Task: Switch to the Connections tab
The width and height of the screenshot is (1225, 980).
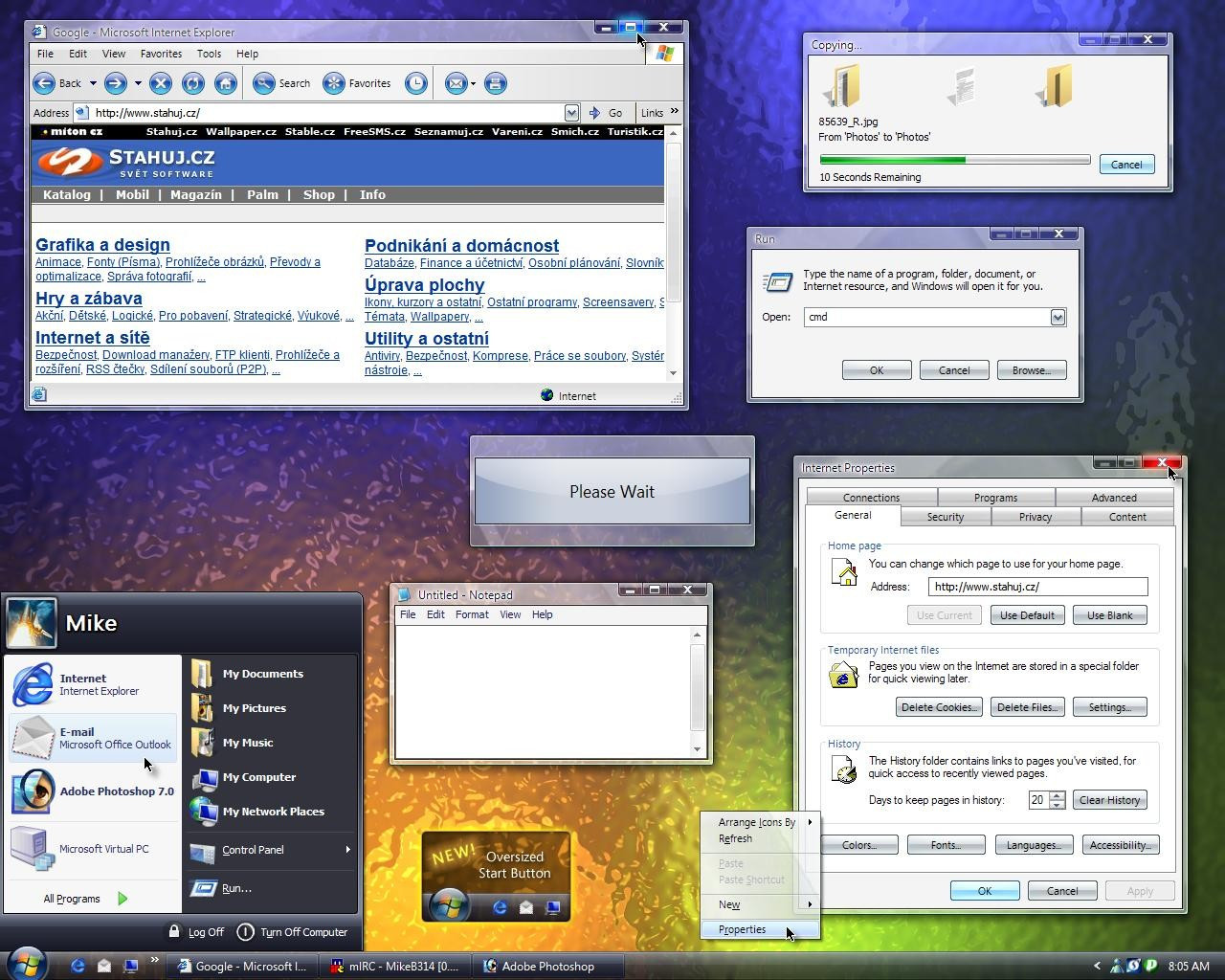Action: click(x=871, y=498)
